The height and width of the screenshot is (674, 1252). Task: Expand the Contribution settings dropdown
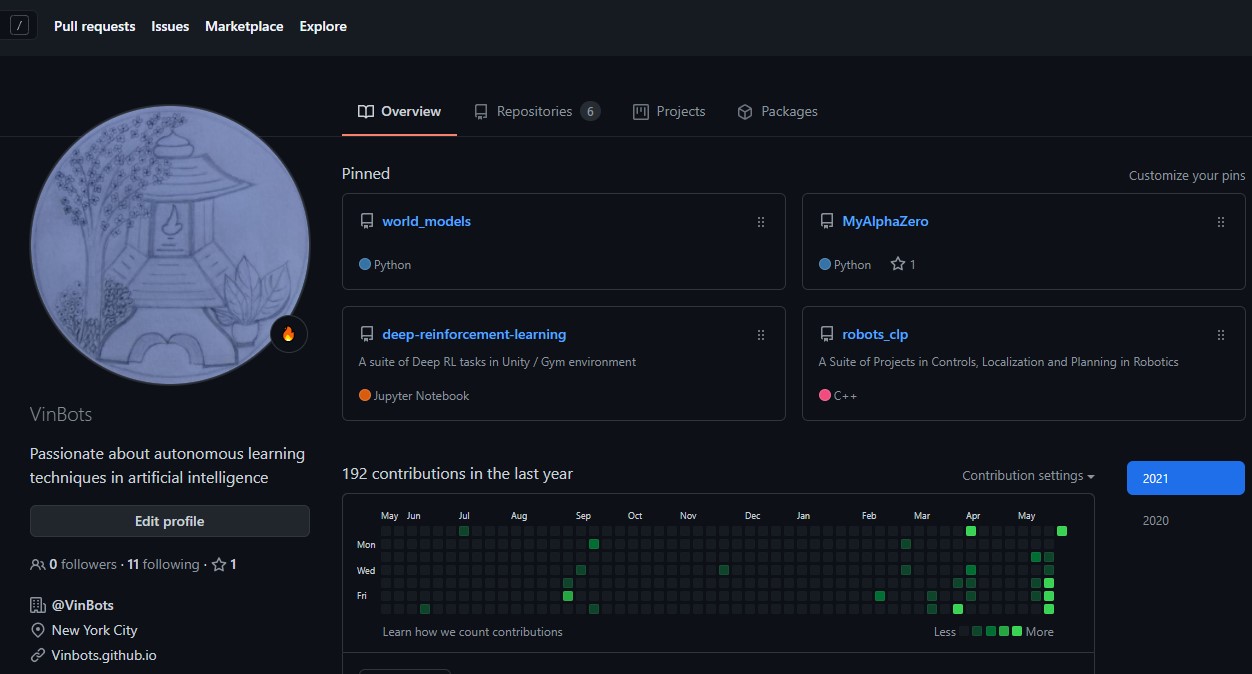click(x=1028, y=476)
